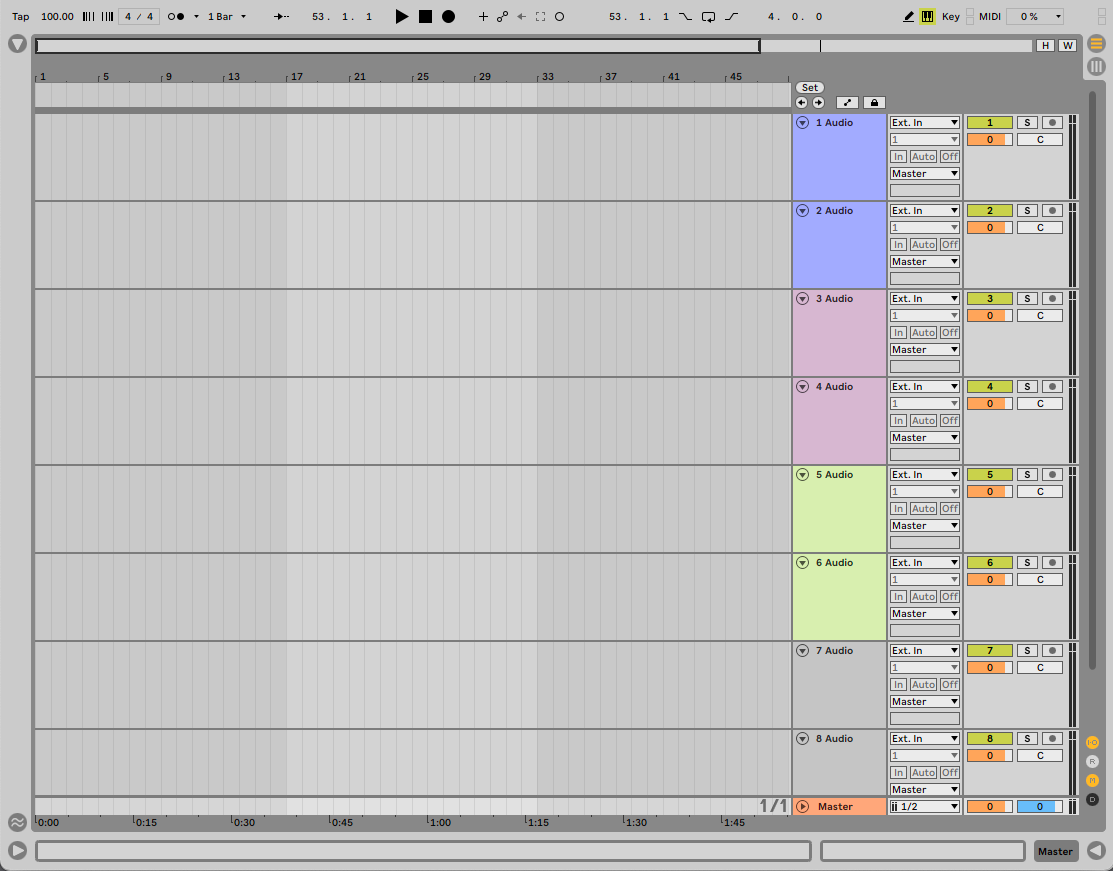Click the MIDI Arrangement Overdub plus icon

click(x=483, y=16)
